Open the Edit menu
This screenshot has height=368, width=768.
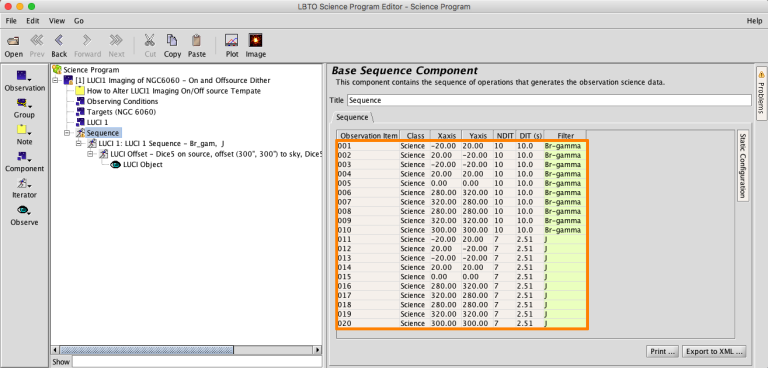[x=33, y=21]
